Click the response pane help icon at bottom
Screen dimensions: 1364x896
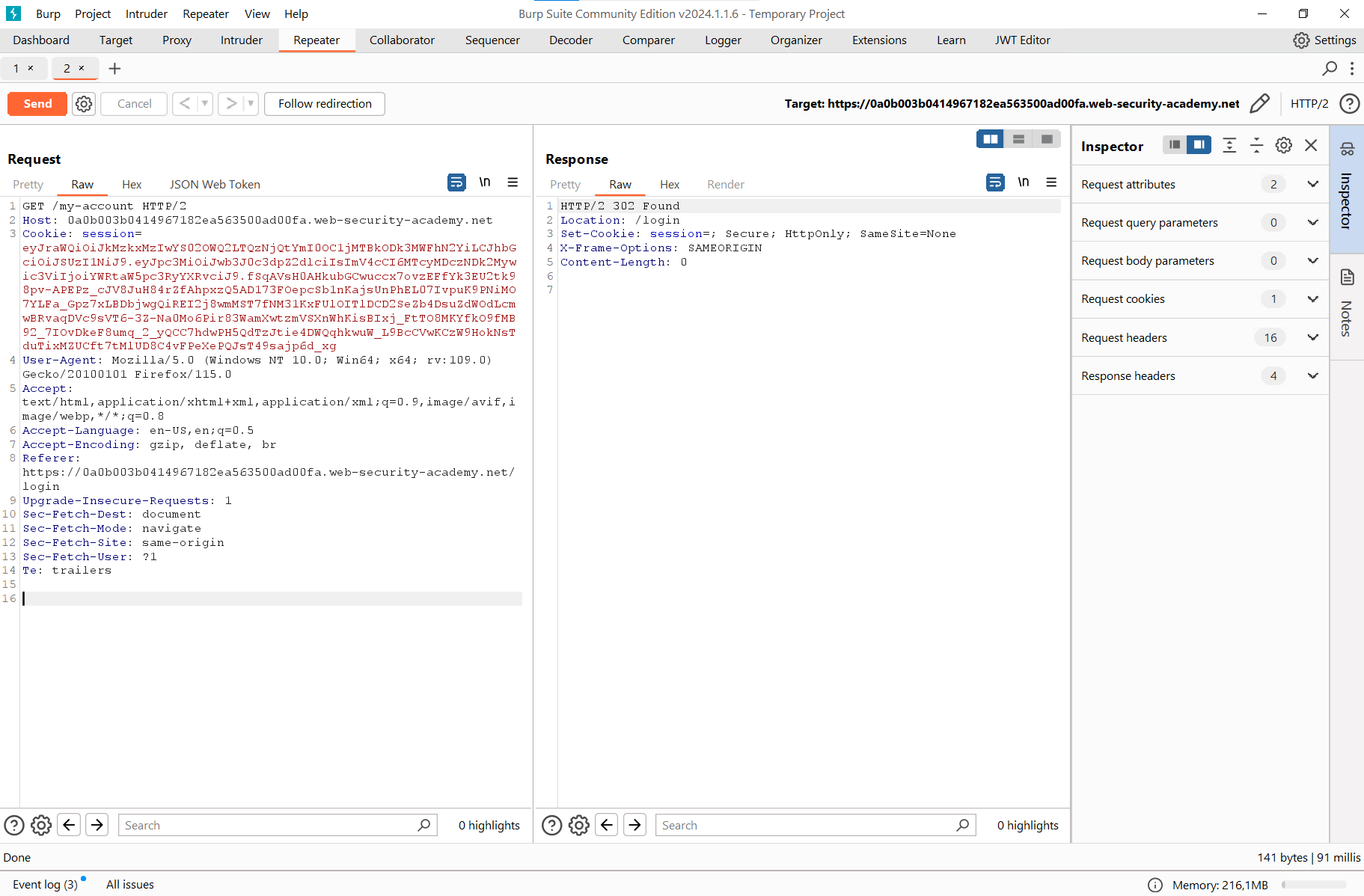tap(551, 825)
